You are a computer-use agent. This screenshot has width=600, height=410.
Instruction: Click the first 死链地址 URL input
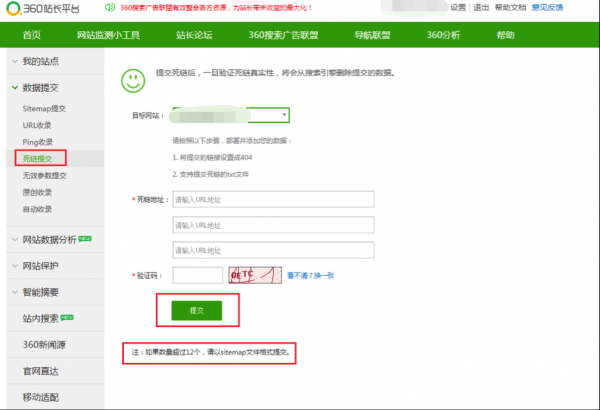pyautogui.click(x=273, y=199)
